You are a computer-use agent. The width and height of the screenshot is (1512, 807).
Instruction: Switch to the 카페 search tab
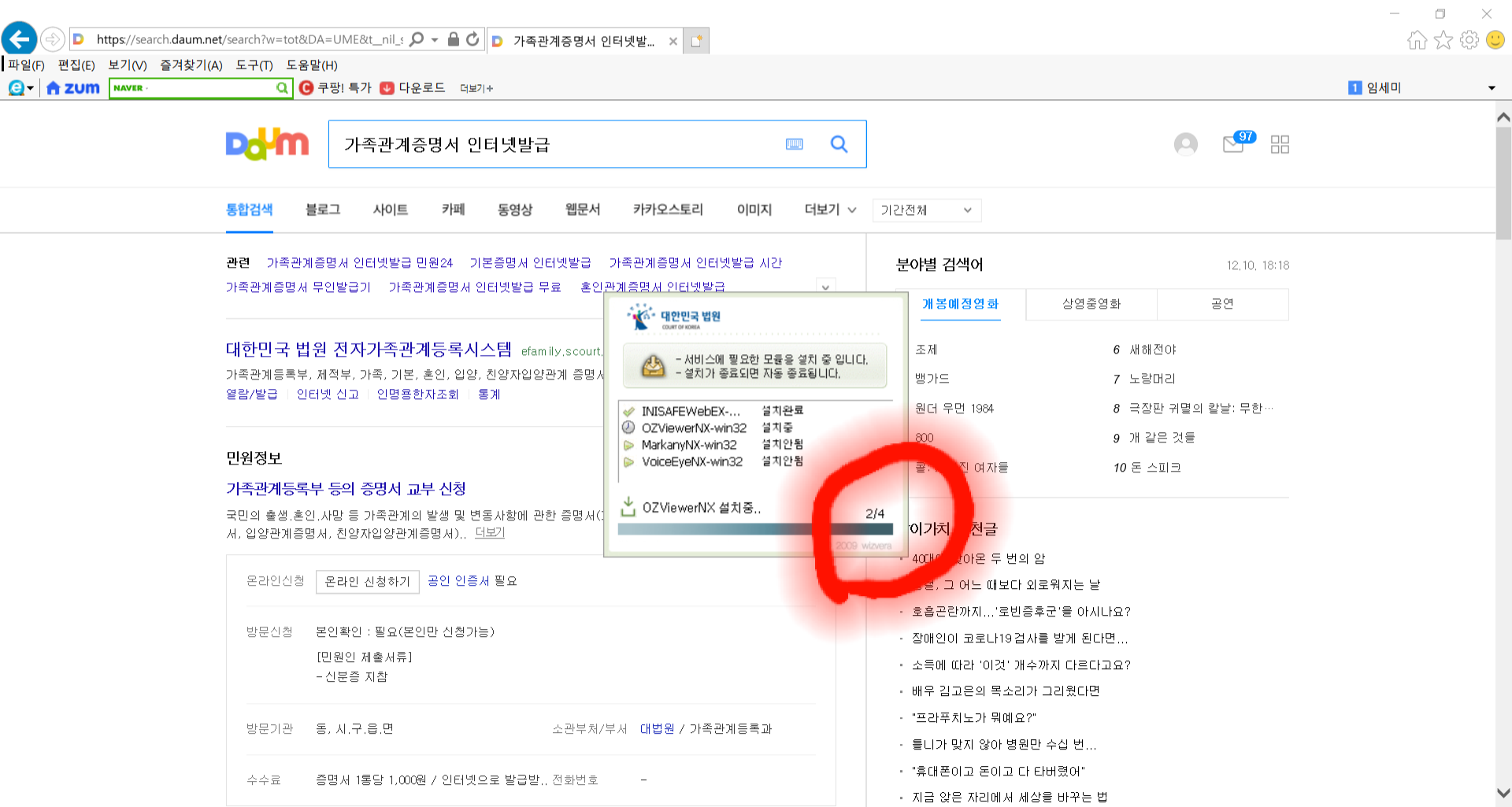[453, 209]
